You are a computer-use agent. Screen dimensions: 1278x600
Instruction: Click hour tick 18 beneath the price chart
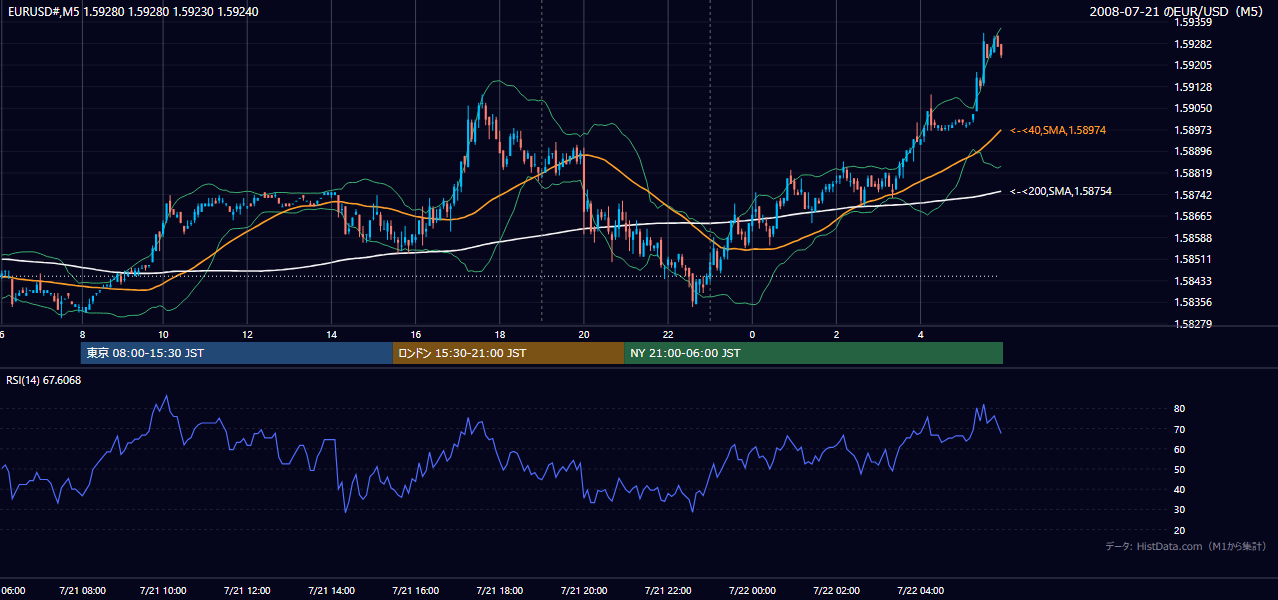(499, 335)
